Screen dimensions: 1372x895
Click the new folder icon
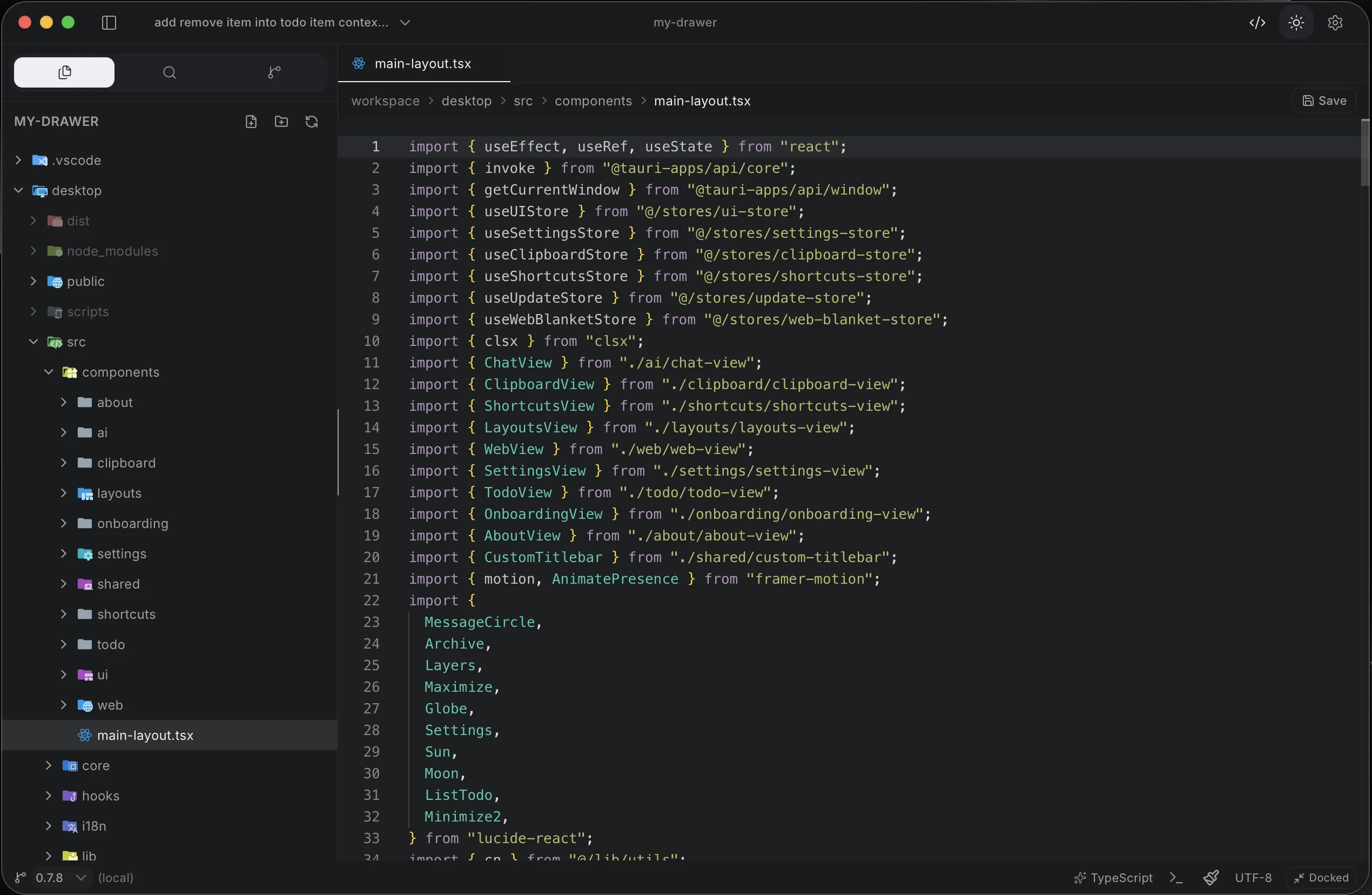click(x=281, y=122)
